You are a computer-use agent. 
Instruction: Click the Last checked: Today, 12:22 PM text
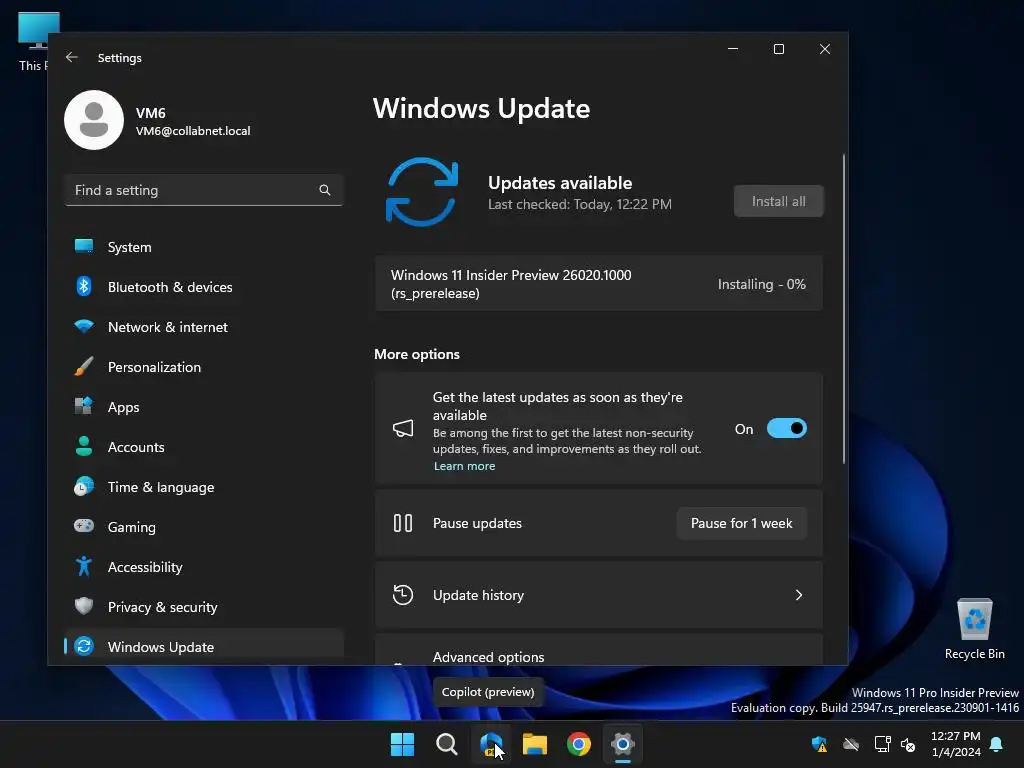pyautogui.click(x=579, y=204)
